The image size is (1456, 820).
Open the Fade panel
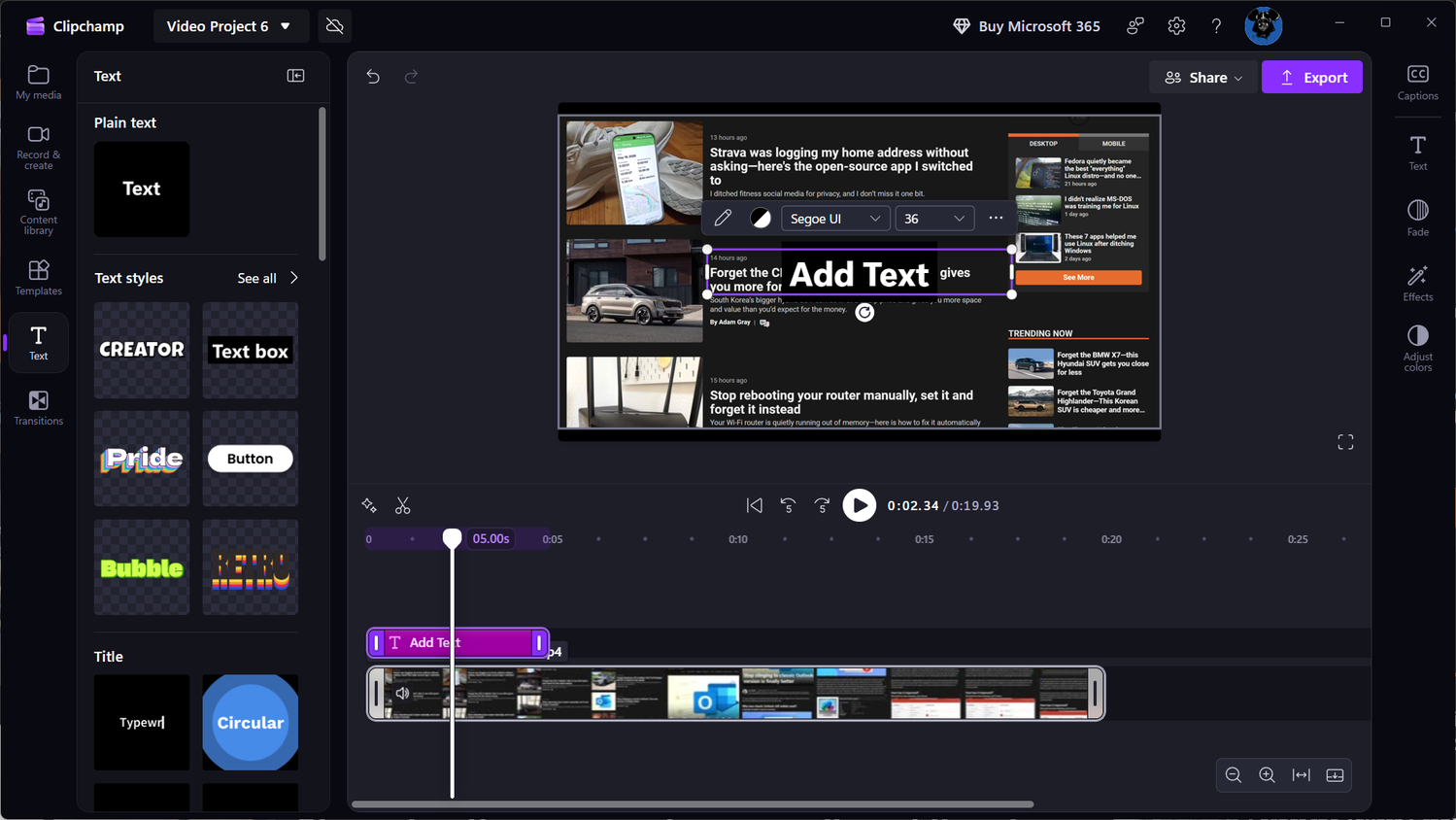click(x=1418, y=218)
